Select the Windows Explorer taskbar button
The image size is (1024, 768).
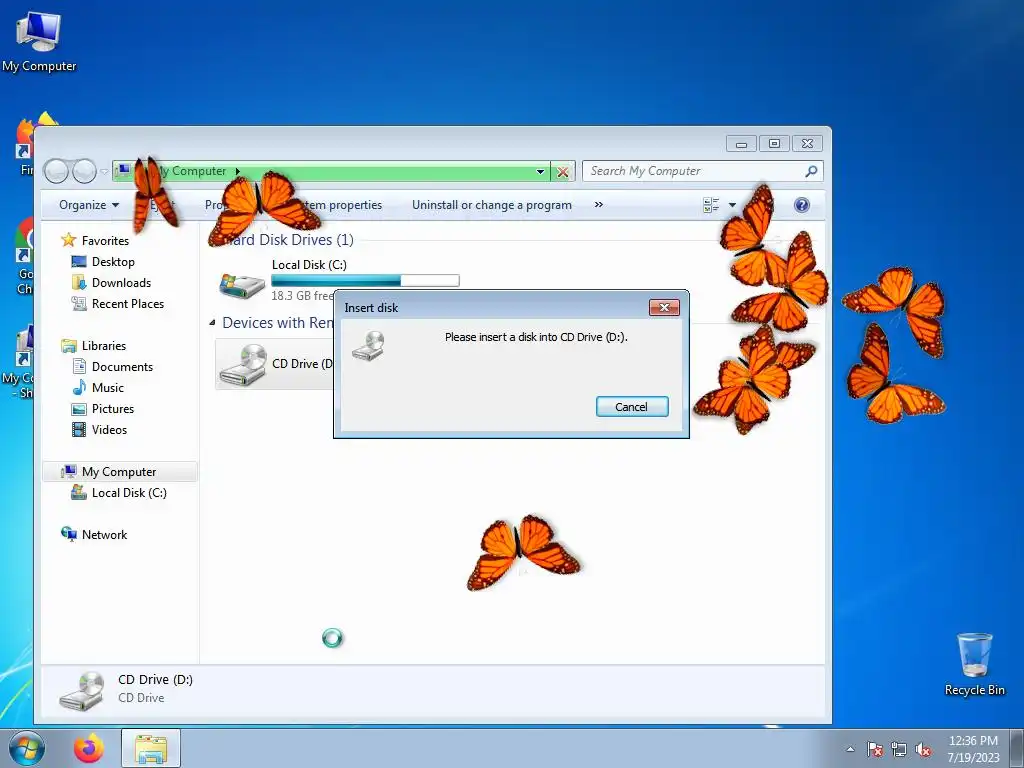click(x=151, y=748)
